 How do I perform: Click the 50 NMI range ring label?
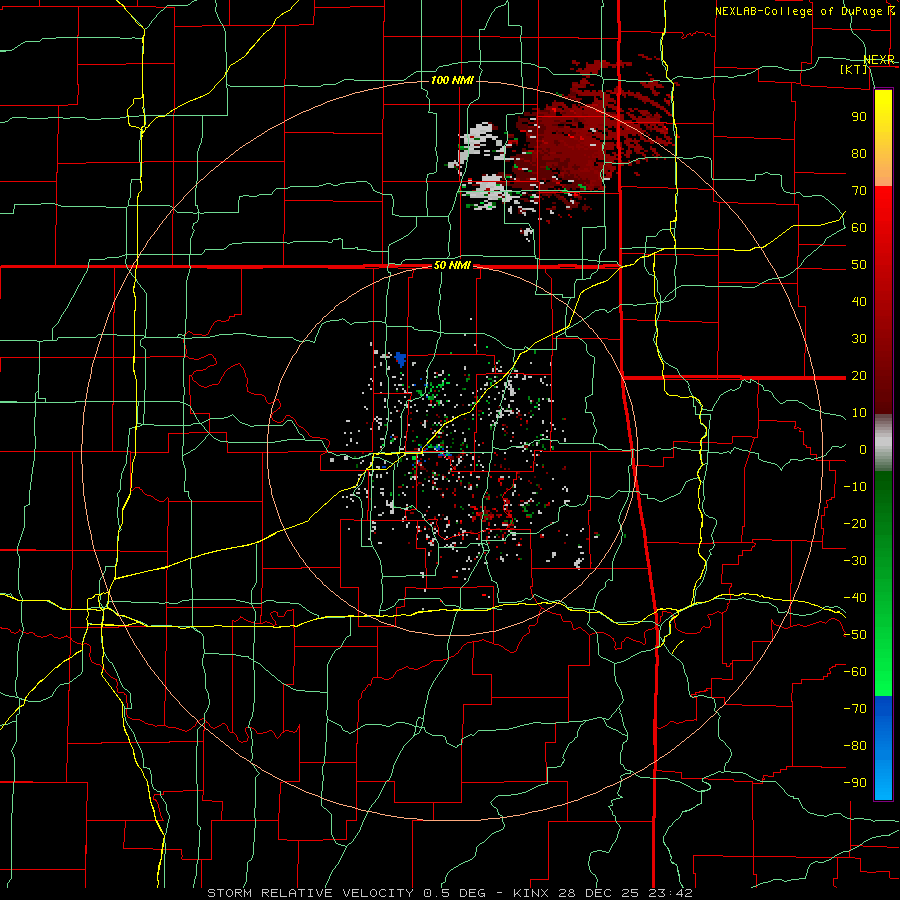(452, 265)
